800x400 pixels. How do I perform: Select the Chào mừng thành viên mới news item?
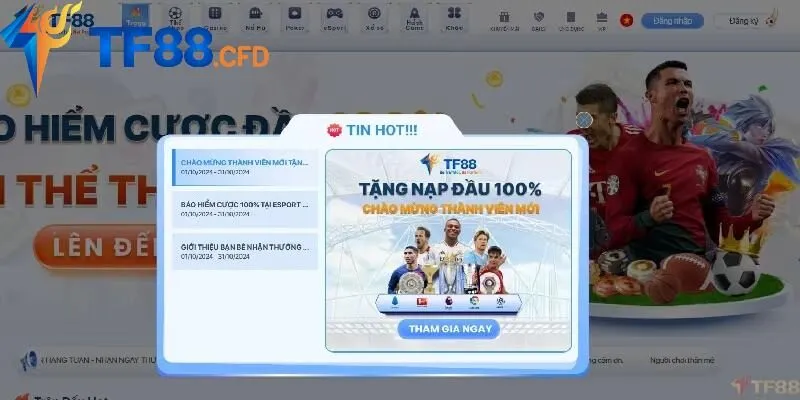point(245,167)
